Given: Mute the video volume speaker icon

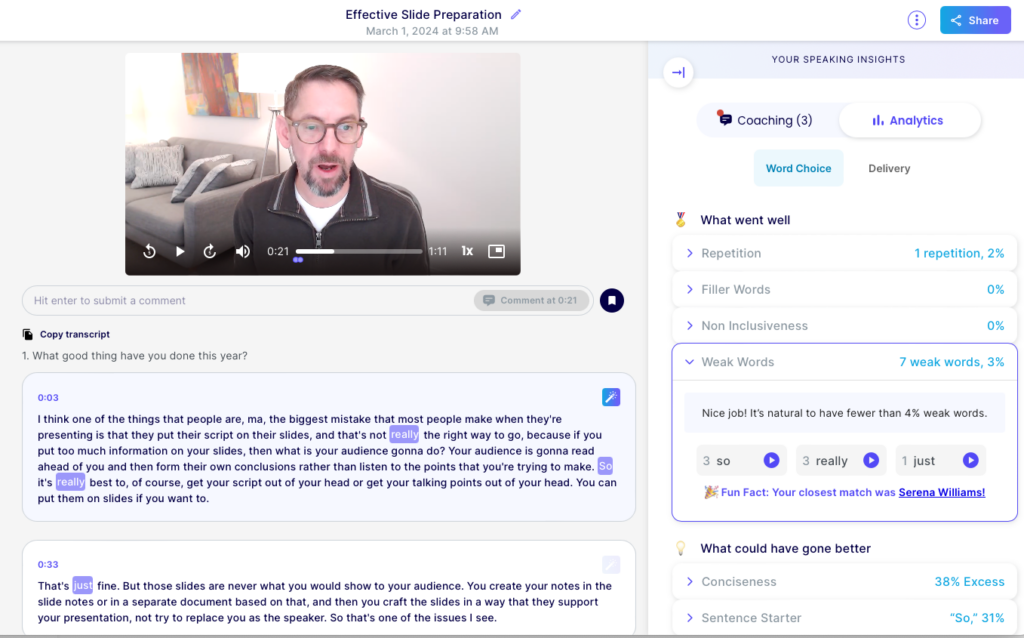Looking at the screenshot, I should (242, 251).
